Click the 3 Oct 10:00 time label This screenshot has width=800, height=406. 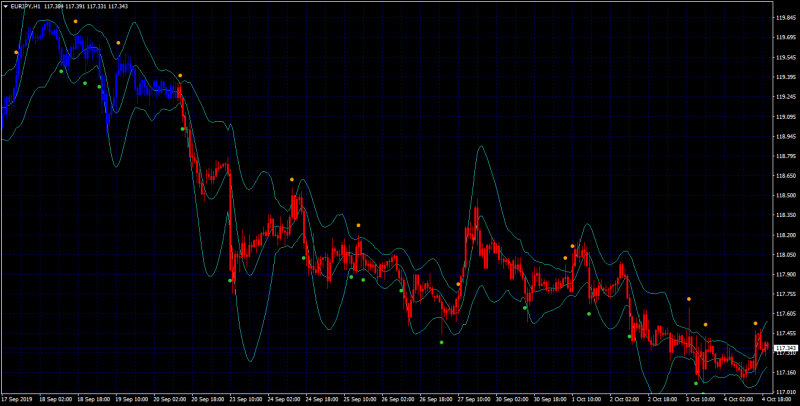[703, 398]
